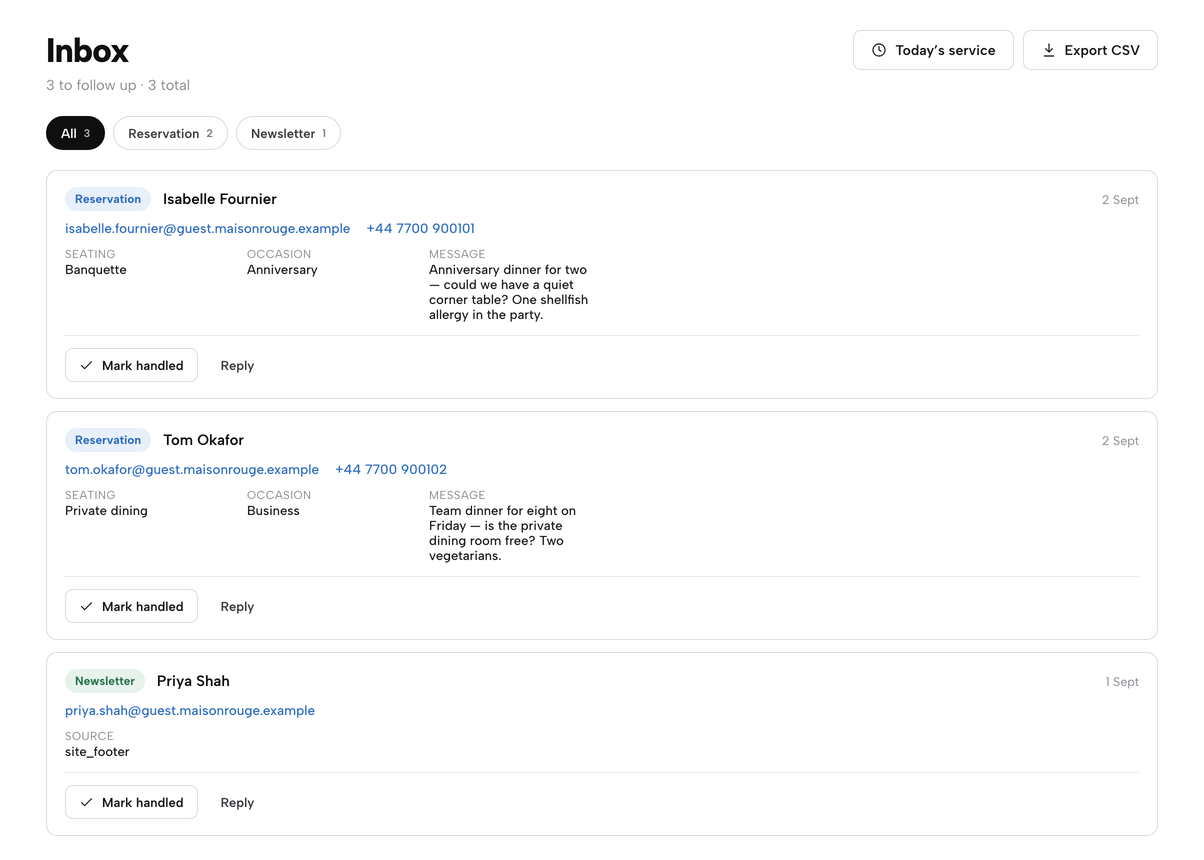Select the All filter tab
1204x860 pixels.
75,133
